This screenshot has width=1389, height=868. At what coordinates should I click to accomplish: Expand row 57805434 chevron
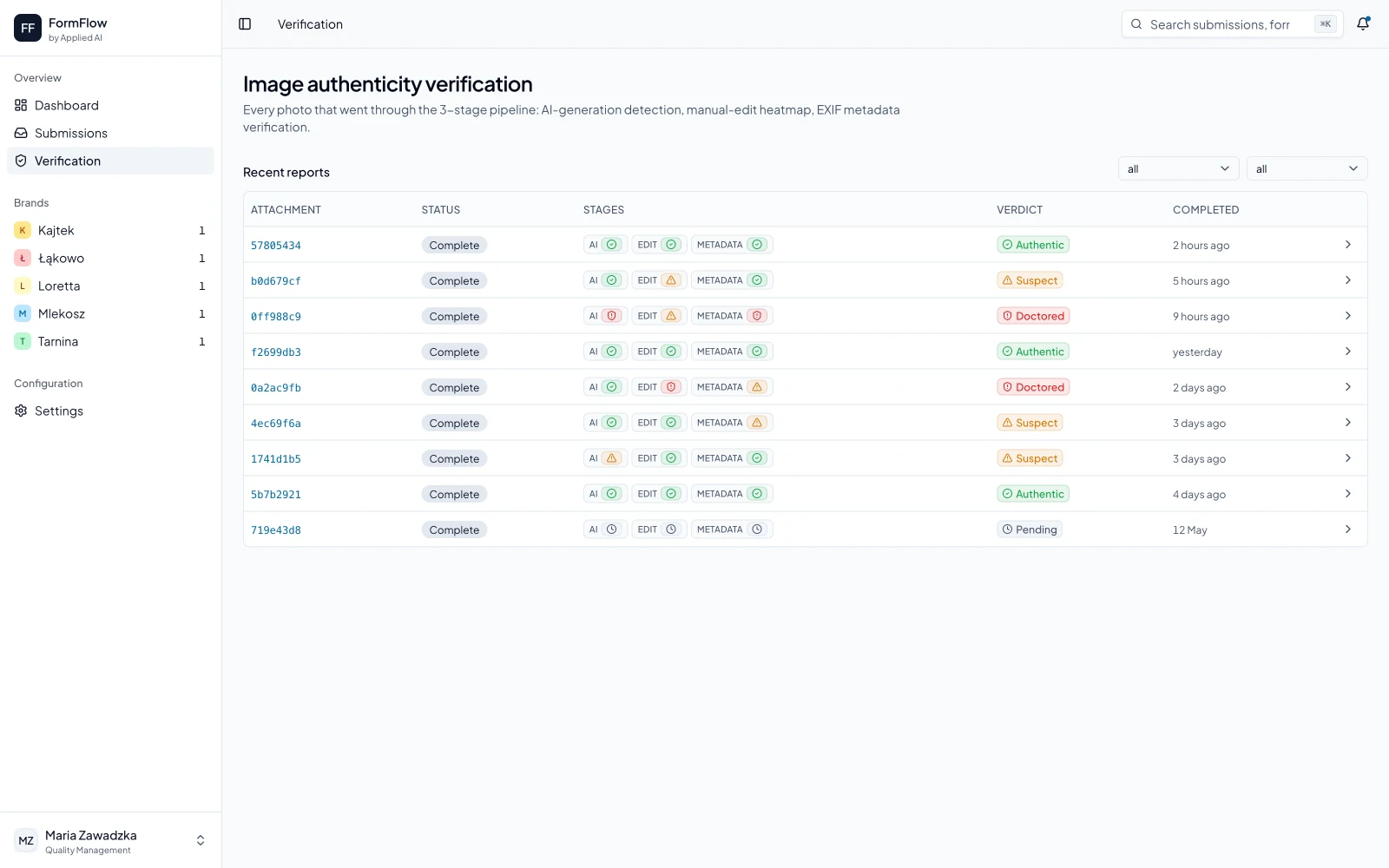pos(1347,245)
